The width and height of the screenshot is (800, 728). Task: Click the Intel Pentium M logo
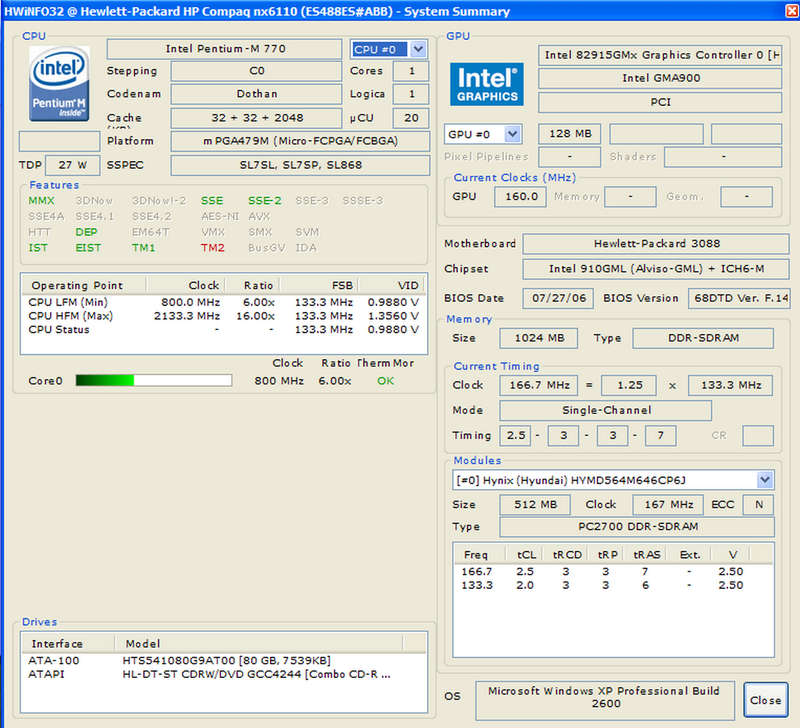click(x=59, y=84)
